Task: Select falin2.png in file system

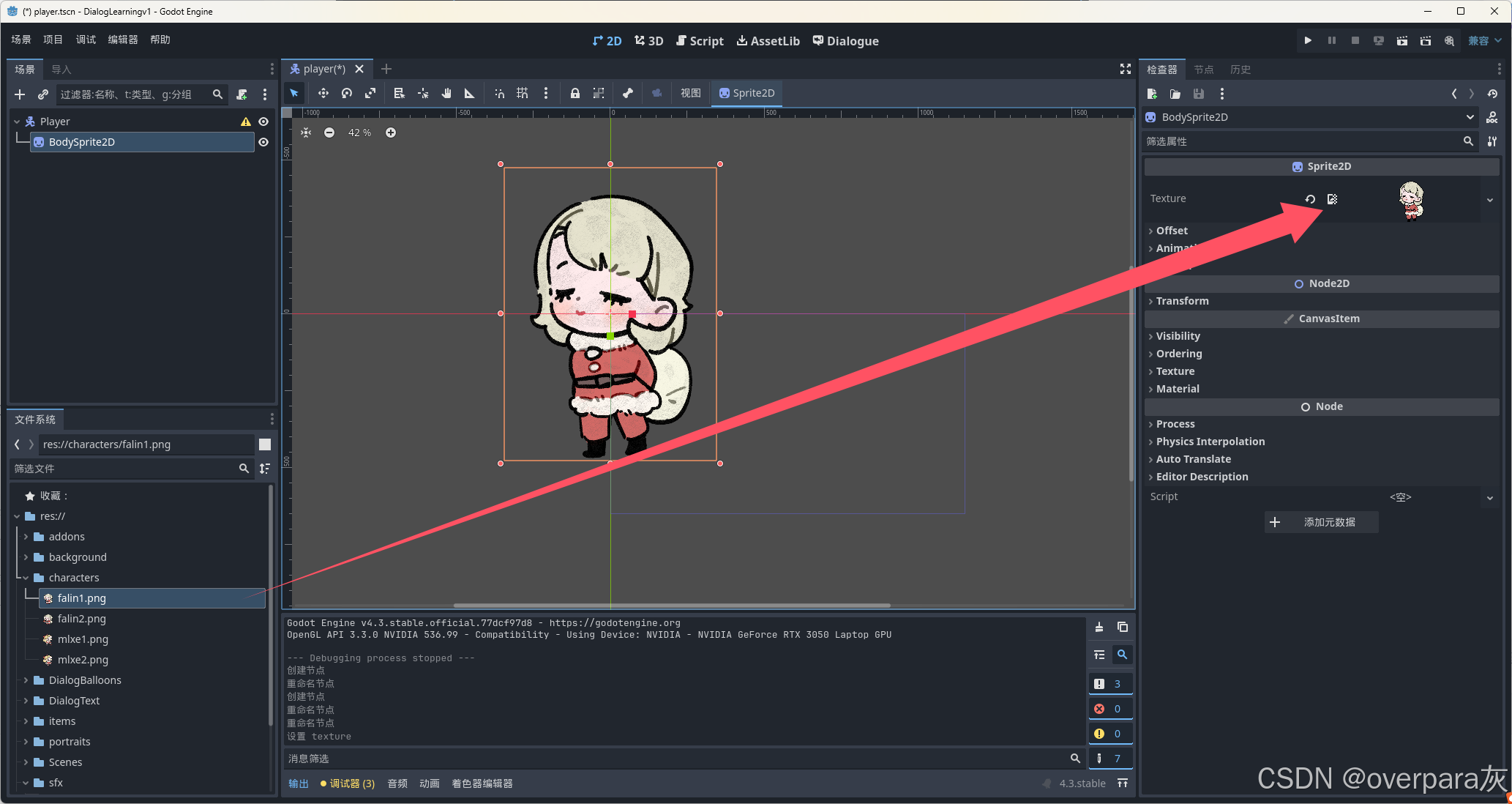Action: [81, 619]
